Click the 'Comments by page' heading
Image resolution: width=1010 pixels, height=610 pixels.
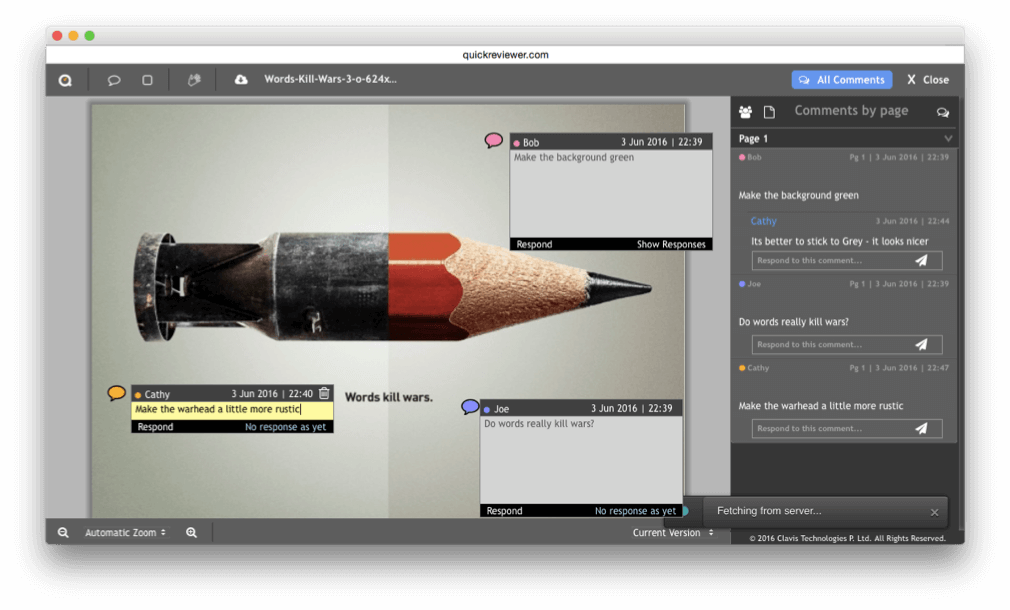tap(851, 111)
